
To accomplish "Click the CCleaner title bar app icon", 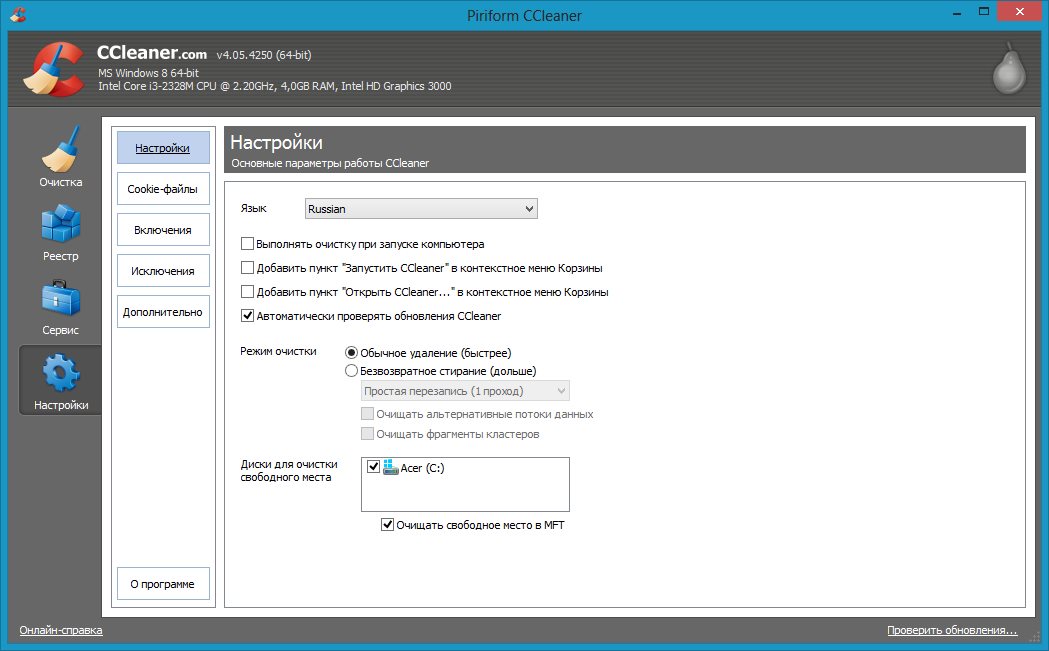I will pyautogui.click(x=17, y=15).
